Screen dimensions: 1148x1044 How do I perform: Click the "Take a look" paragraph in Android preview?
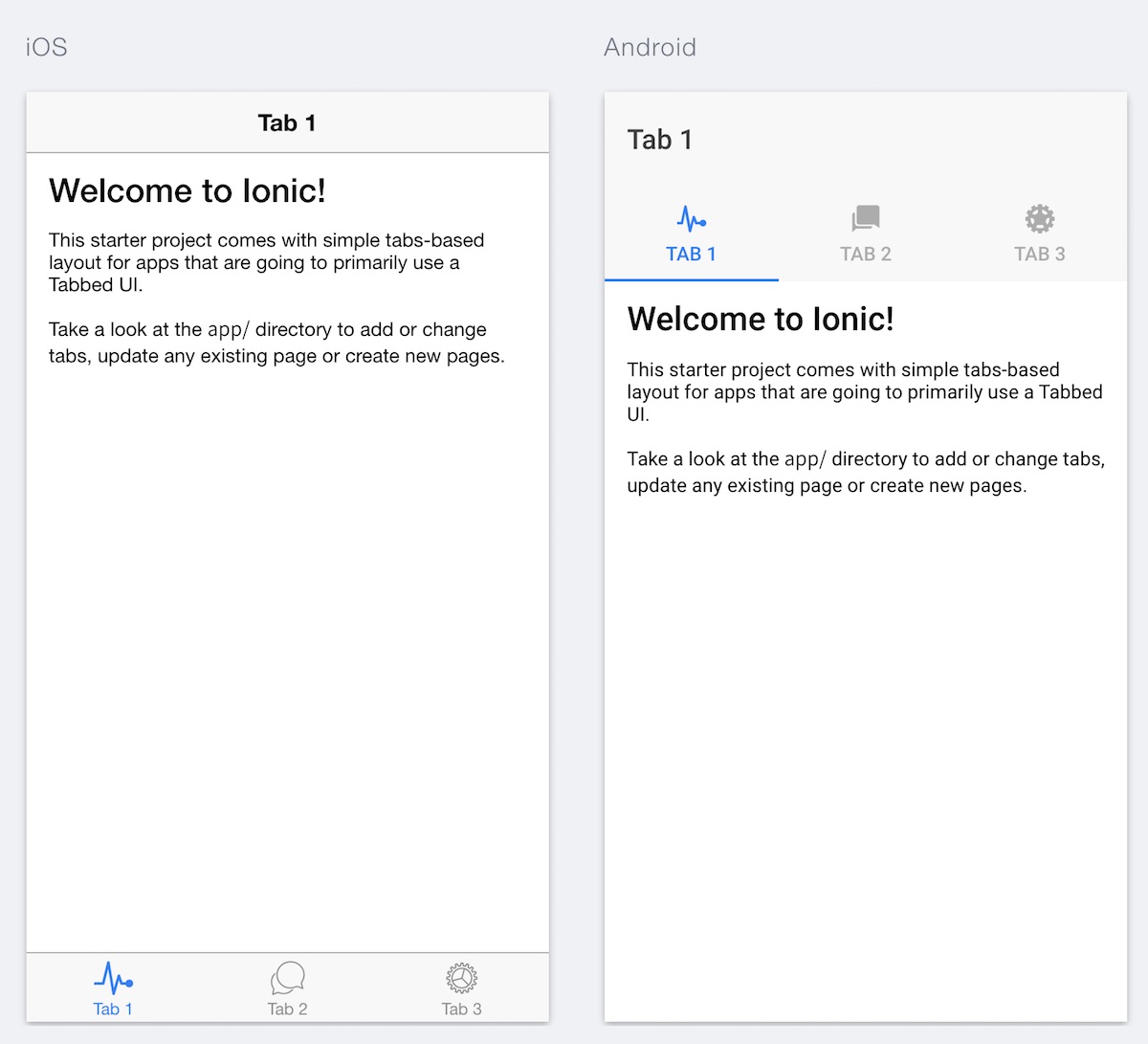(x=865, y=472)
